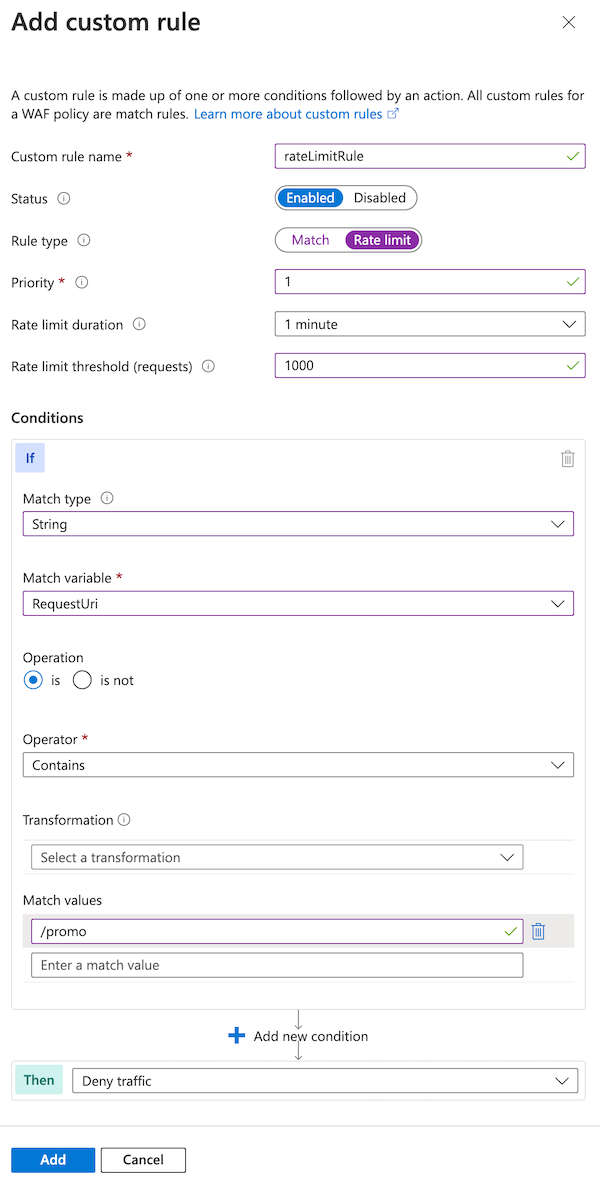Delete the /promo match value
600x1194 pixels.
click(538, 931)
